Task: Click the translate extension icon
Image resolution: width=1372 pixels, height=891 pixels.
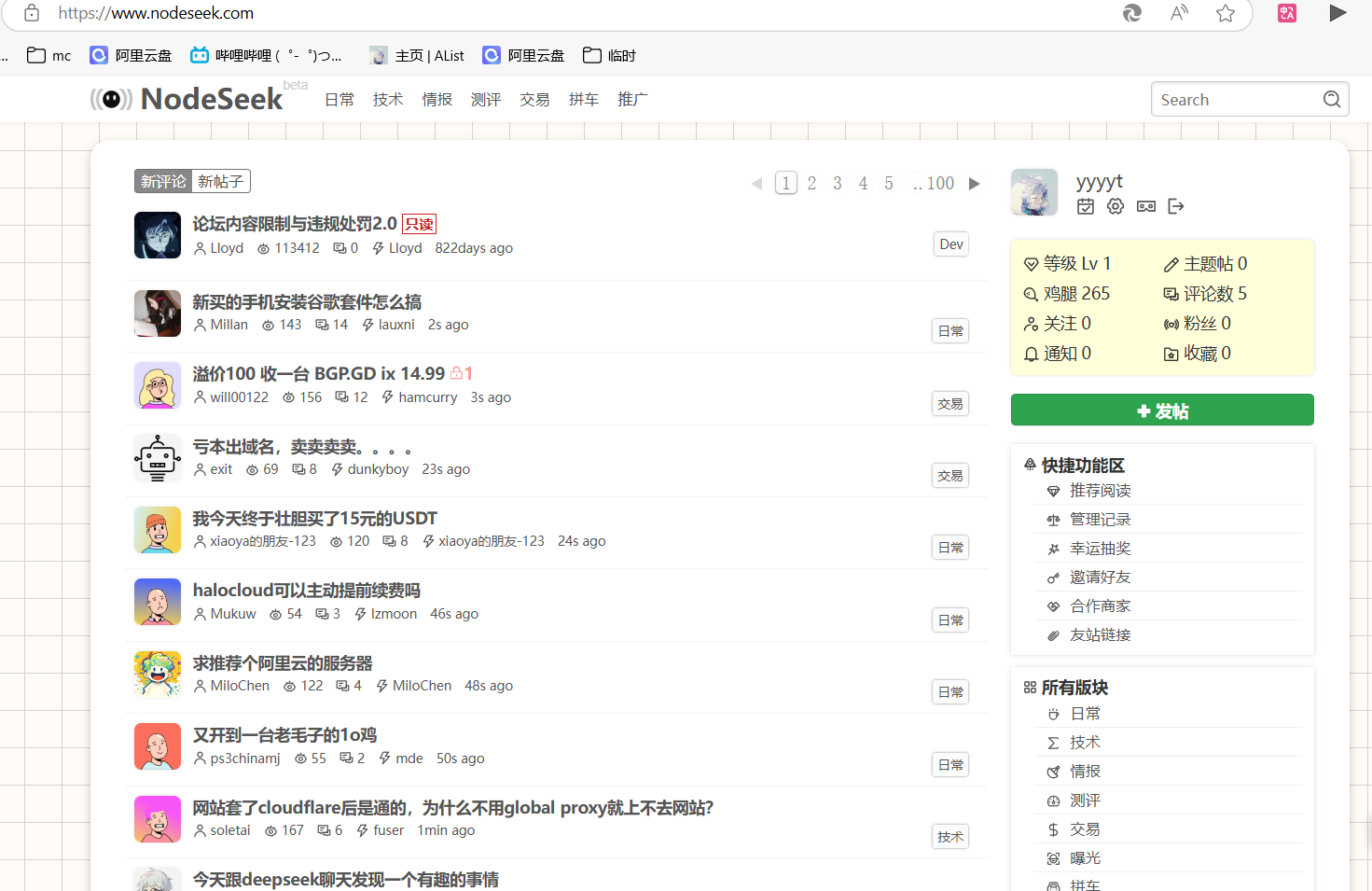Action: [x=1287, y=13]
